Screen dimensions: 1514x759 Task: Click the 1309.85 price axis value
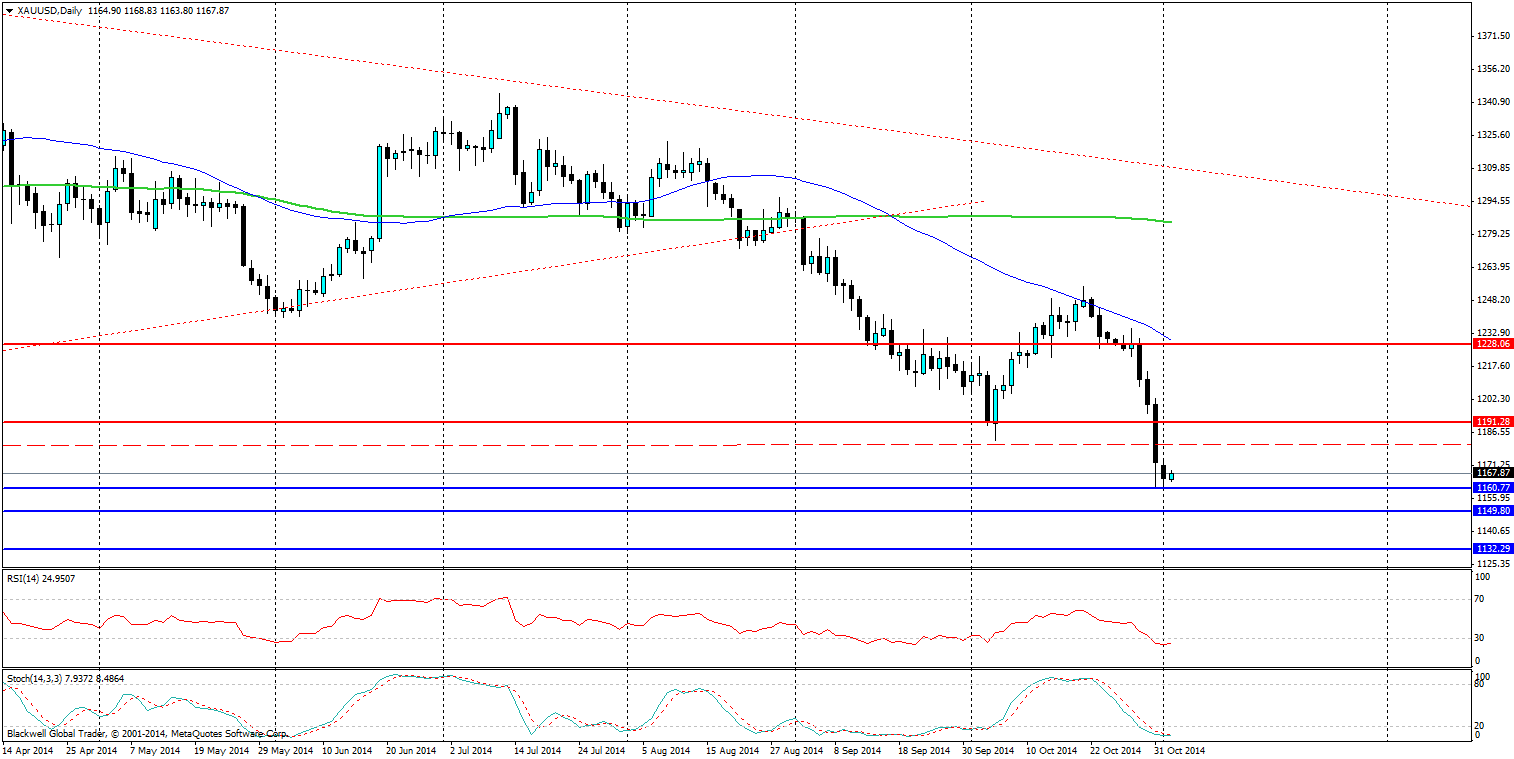[1493, 168]
